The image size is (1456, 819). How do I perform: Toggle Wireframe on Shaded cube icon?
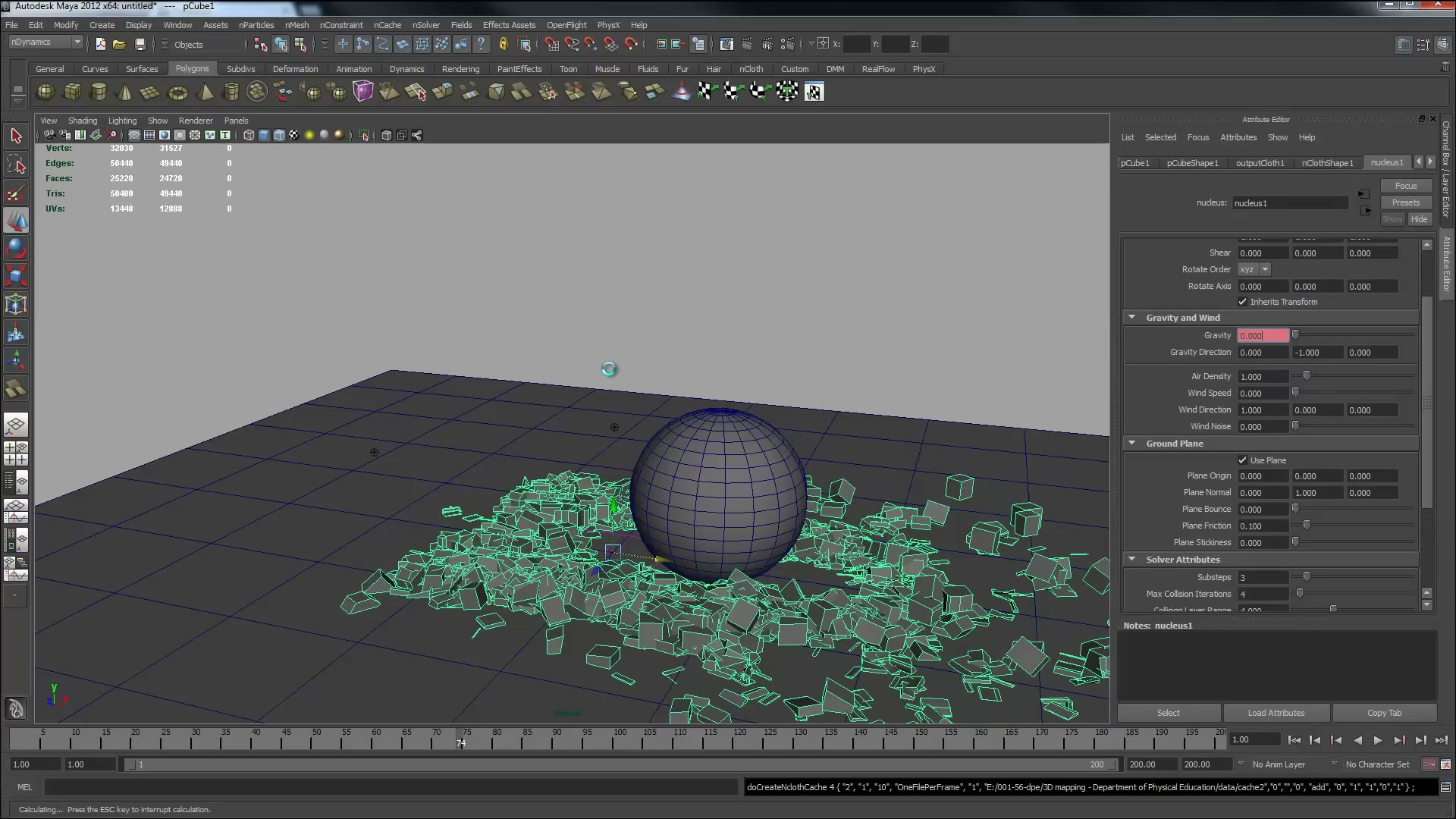279,135
